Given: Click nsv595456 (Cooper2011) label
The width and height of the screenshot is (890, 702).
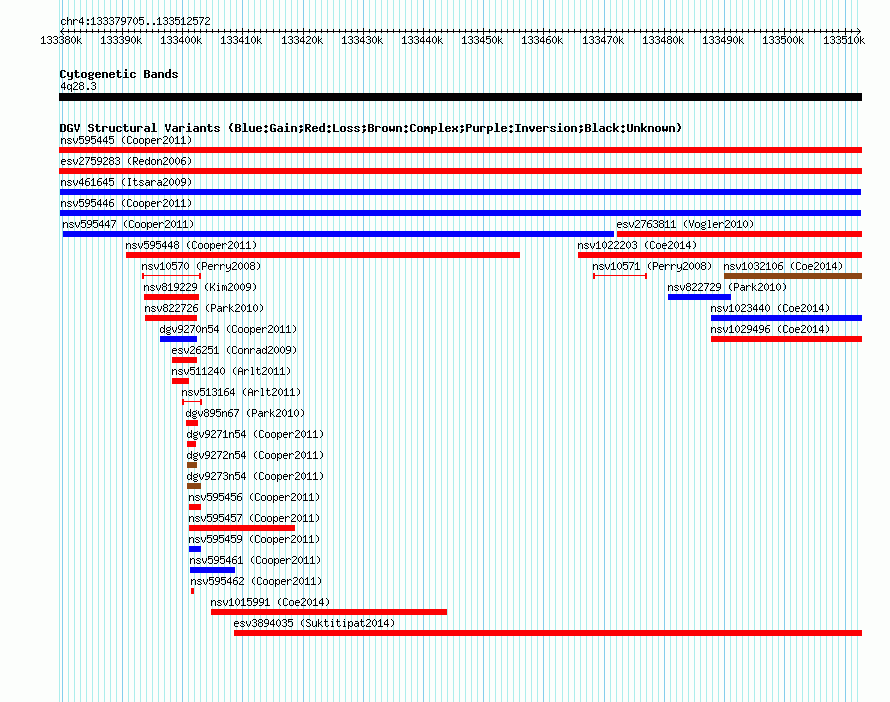Looking at the screenshot, I should click(254, 497).
